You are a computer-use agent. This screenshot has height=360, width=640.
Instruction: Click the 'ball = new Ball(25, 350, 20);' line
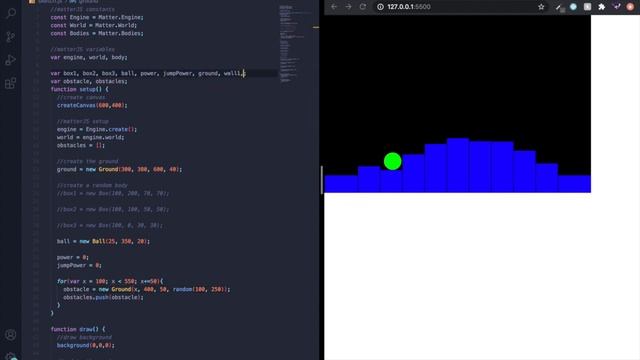[103, 241]
